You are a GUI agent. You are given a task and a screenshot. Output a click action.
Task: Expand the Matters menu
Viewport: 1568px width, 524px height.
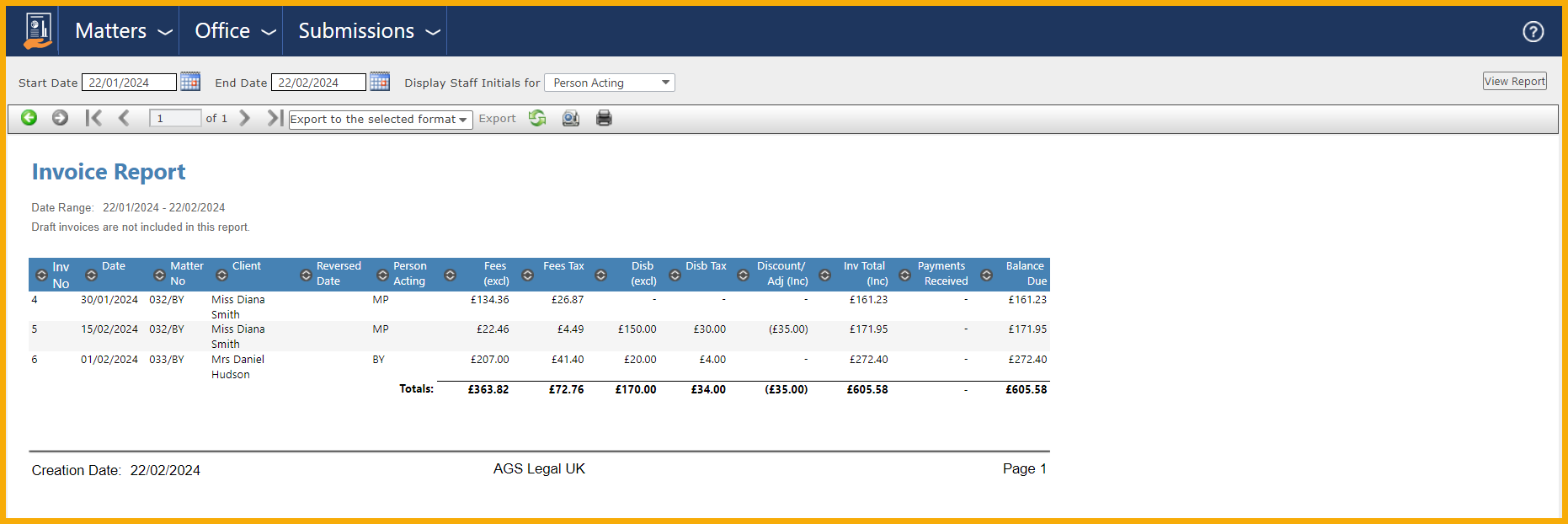coord(123,31)
